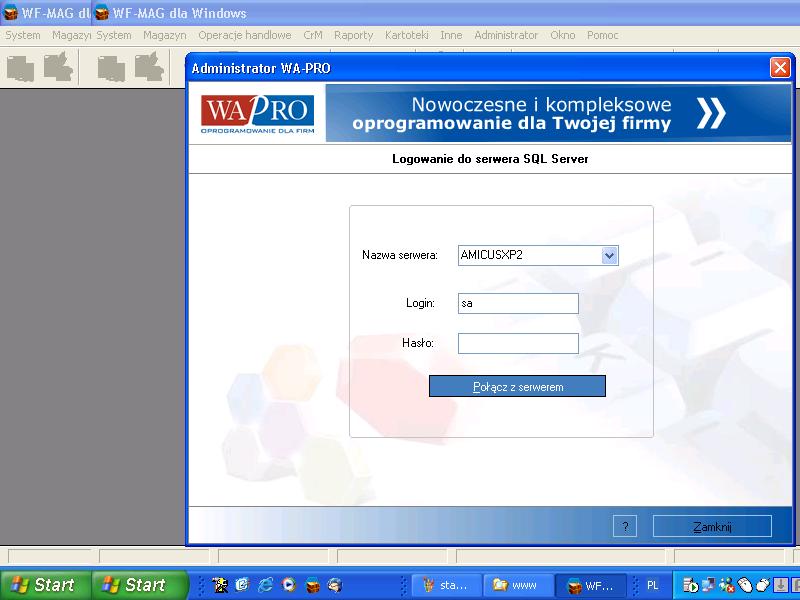Open Windows Media Player quick launch icon

288,585
